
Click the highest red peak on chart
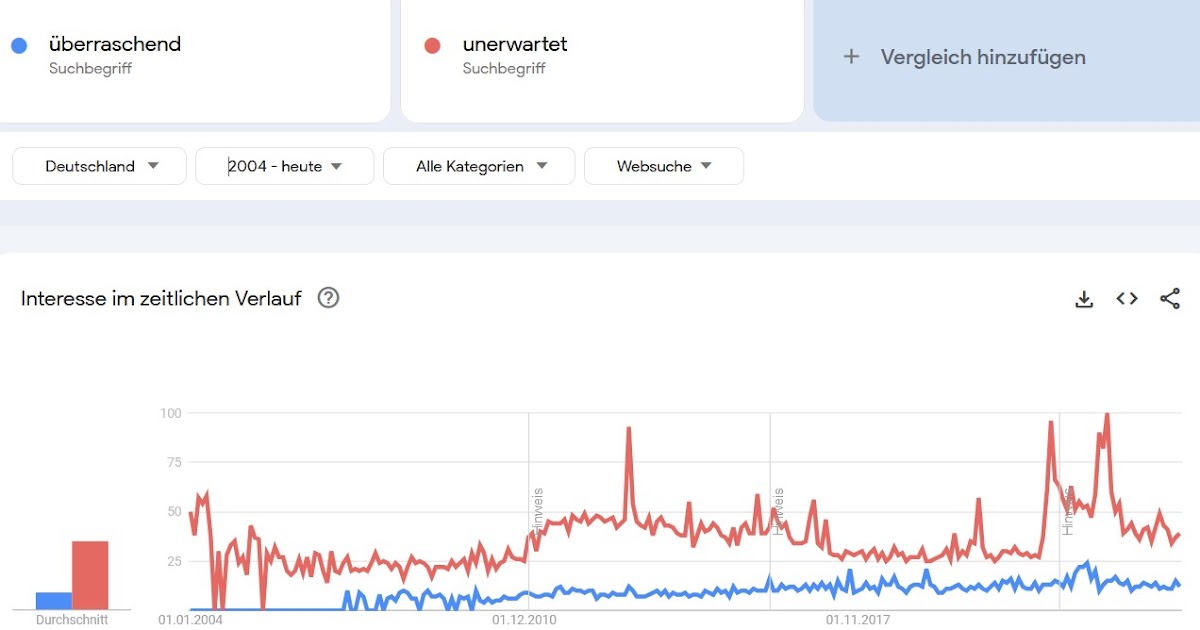pos(1106,415)
